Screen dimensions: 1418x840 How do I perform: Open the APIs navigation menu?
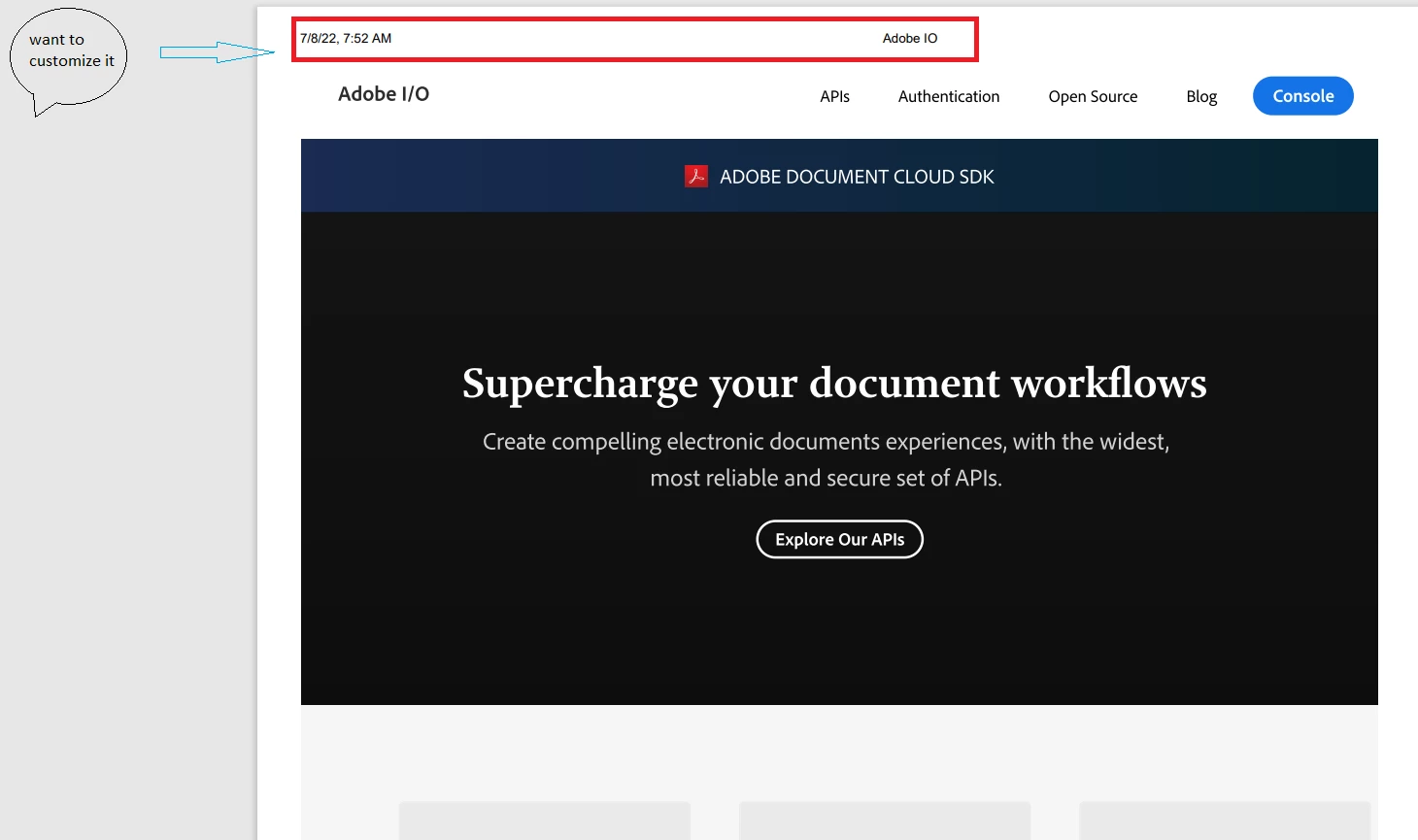[834, 96]
